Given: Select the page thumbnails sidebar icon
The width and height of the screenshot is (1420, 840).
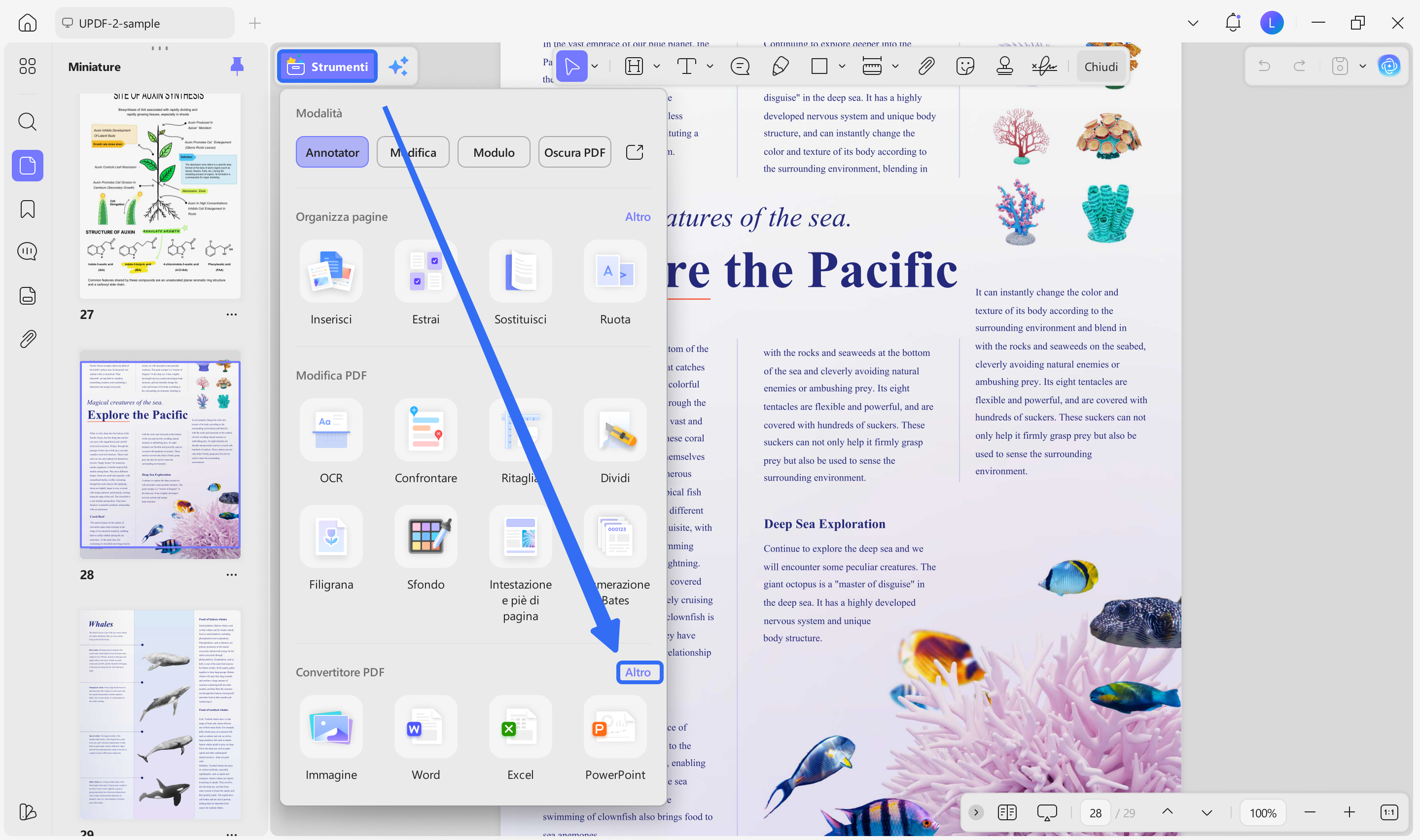Looking at the screenshot, I should click(27, 165).
